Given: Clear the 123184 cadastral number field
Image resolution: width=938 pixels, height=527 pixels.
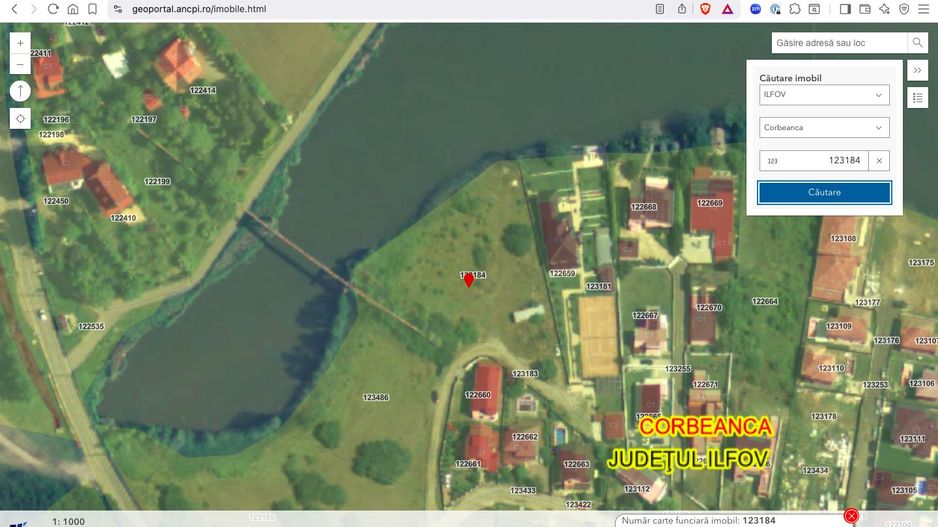Looking at the screenshot, I should click(x=879, y=160).
